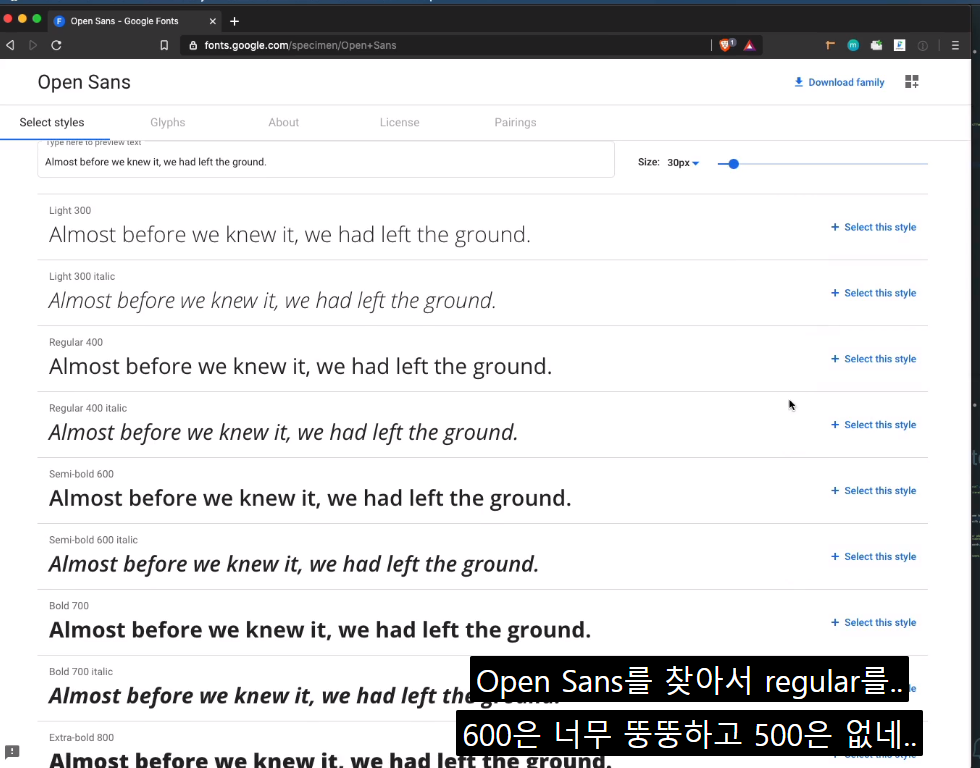The image size is (980, 768).
Task: Reload the page with refresh icon
Action: click(56, 45)
